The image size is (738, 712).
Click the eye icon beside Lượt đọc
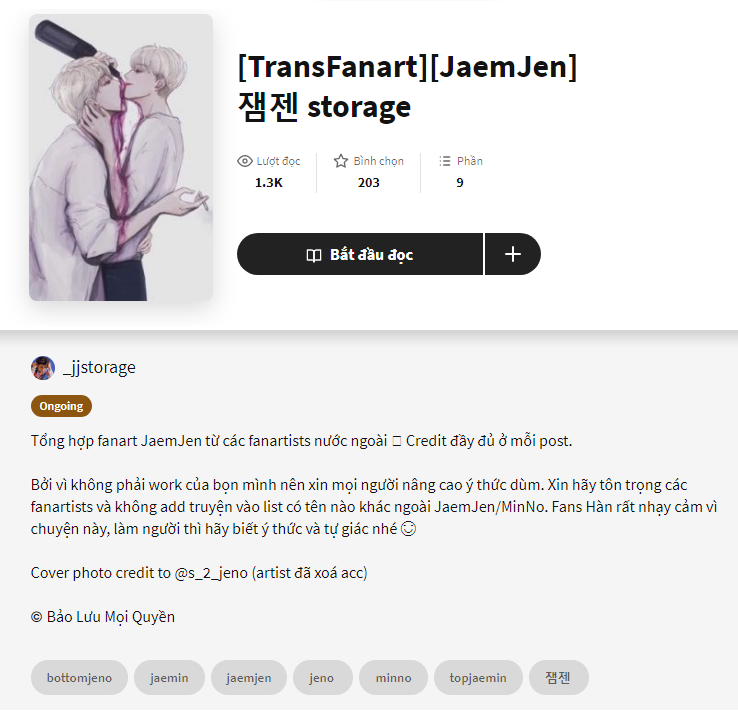(245, 161)
